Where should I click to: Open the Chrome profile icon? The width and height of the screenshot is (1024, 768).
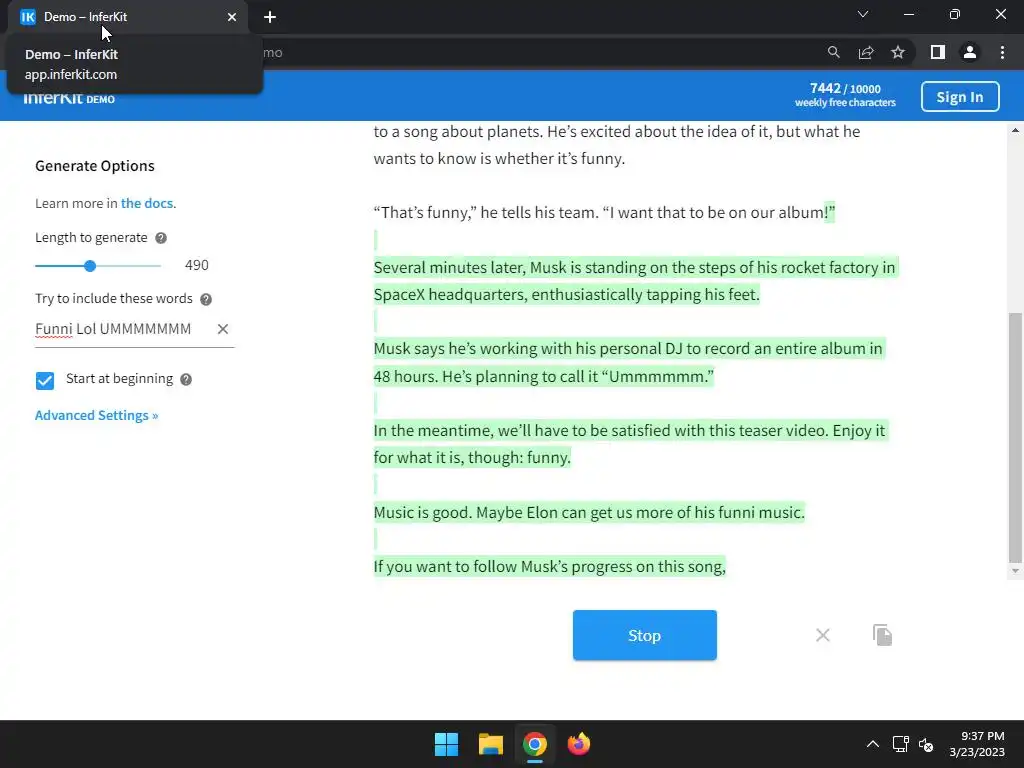(x=970, y=52)
